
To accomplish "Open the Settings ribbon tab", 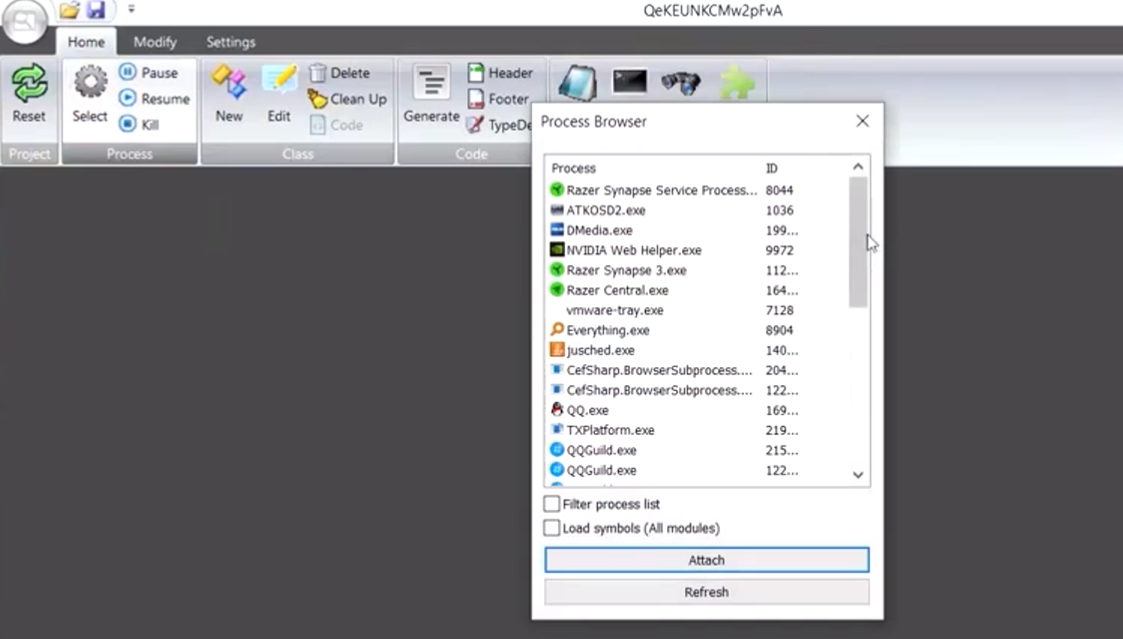I will (x=231, y=42).
